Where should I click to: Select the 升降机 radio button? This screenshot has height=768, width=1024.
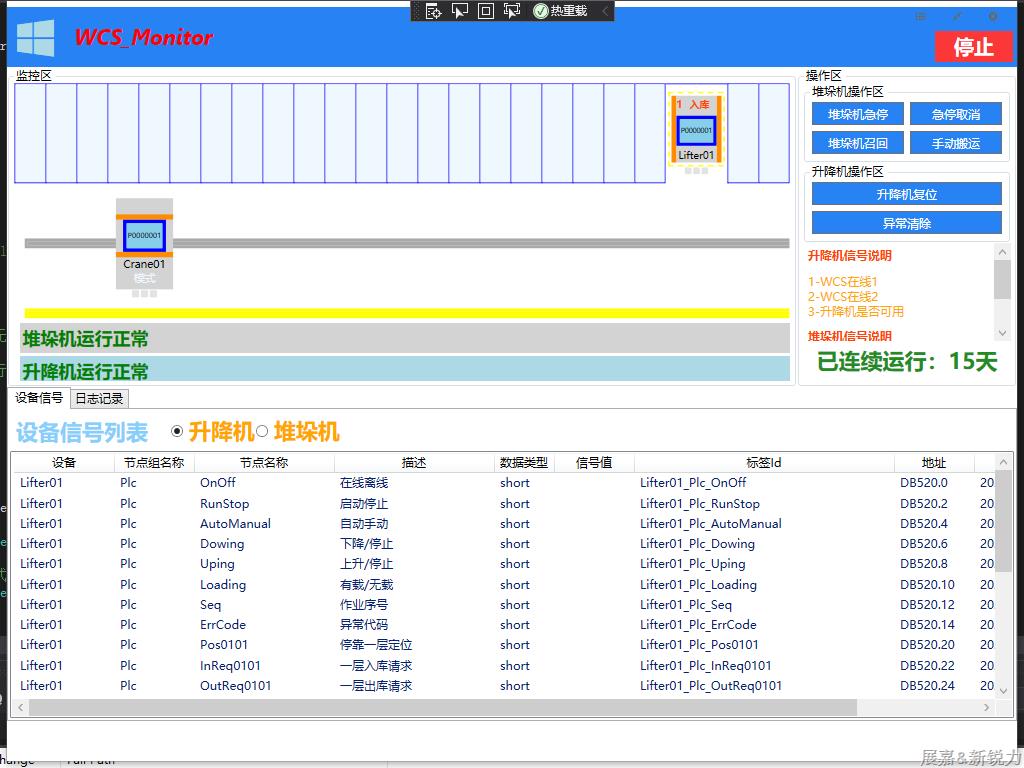coord(178,431)
